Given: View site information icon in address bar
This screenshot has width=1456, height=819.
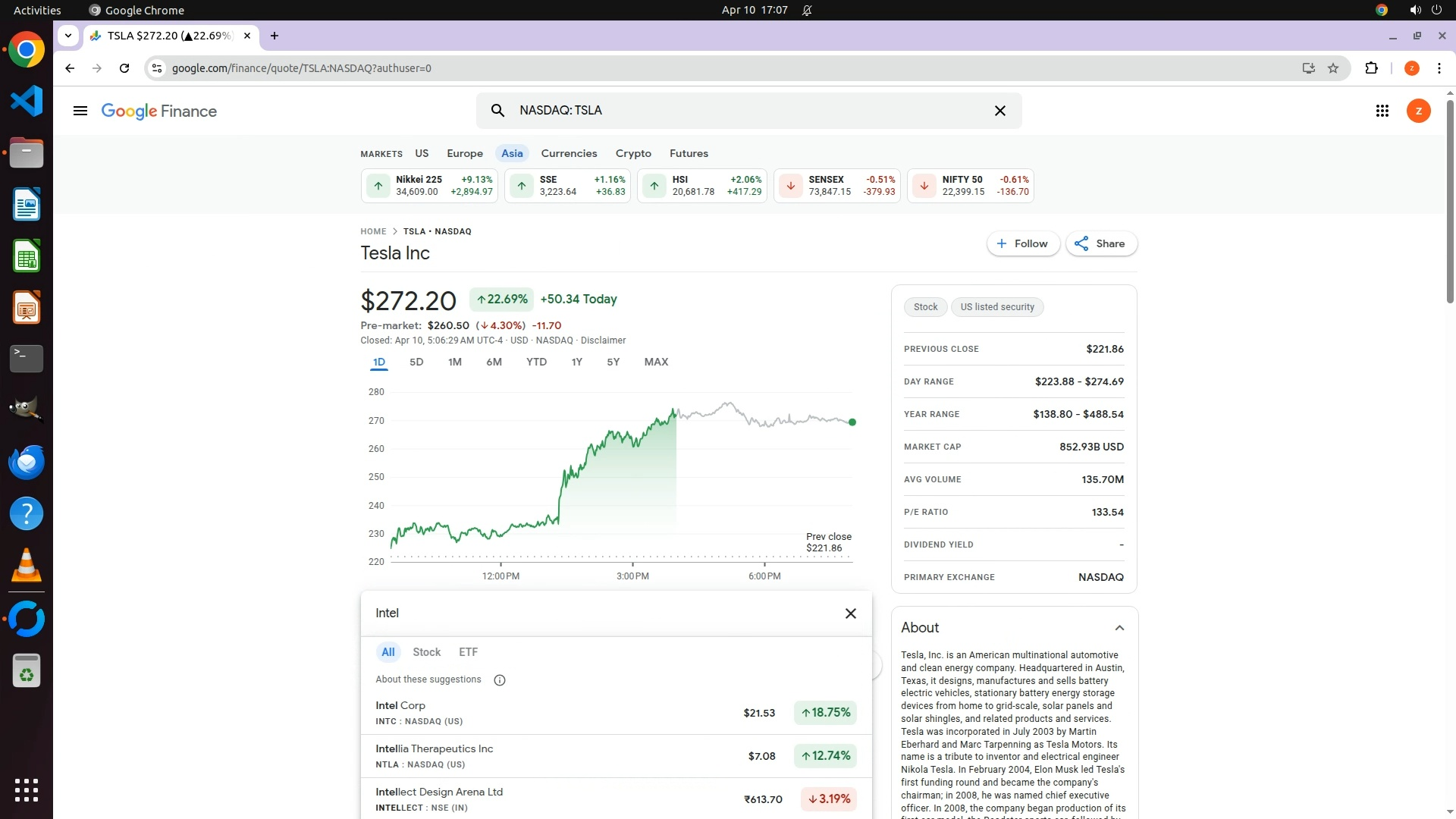Looking at the screenshot, I should pos(156,68).
